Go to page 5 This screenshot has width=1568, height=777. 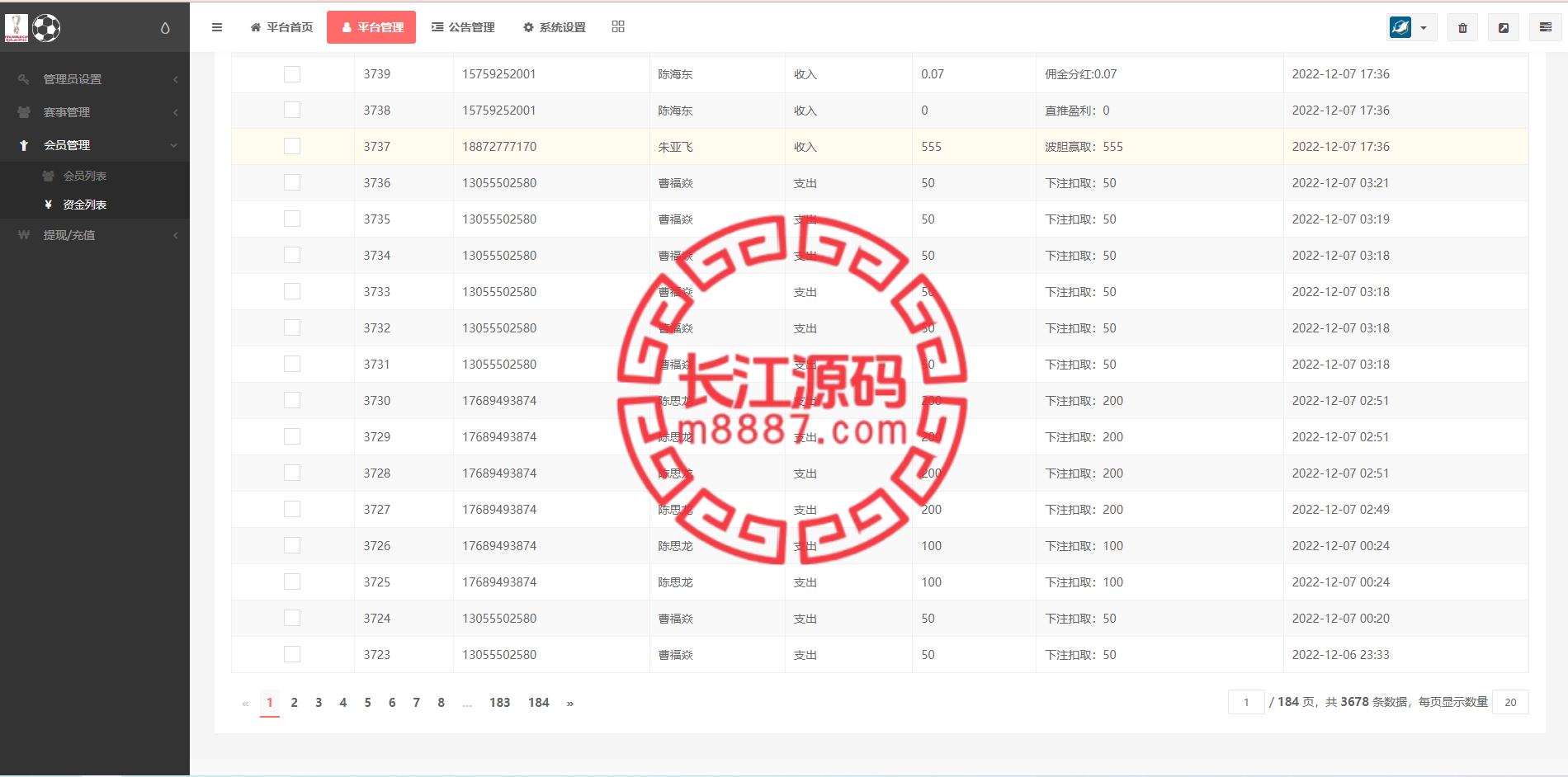(x=367, y=703)
